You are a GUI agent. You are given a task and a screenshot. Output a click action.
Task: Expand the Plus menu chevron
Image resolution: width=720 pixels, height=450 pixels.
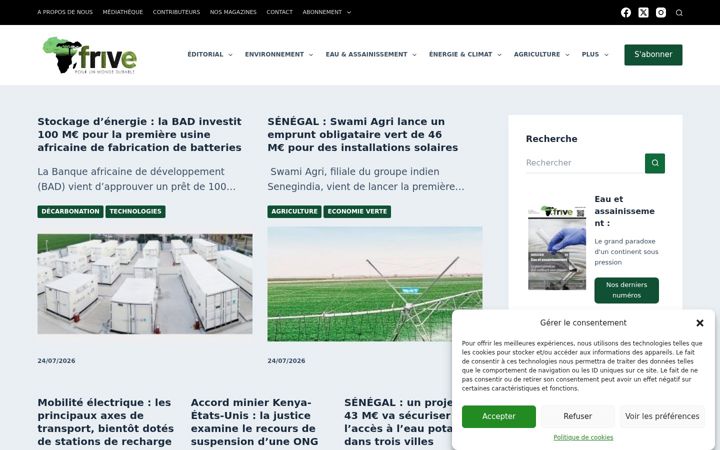pyautogui.click(x=606, y=55)
